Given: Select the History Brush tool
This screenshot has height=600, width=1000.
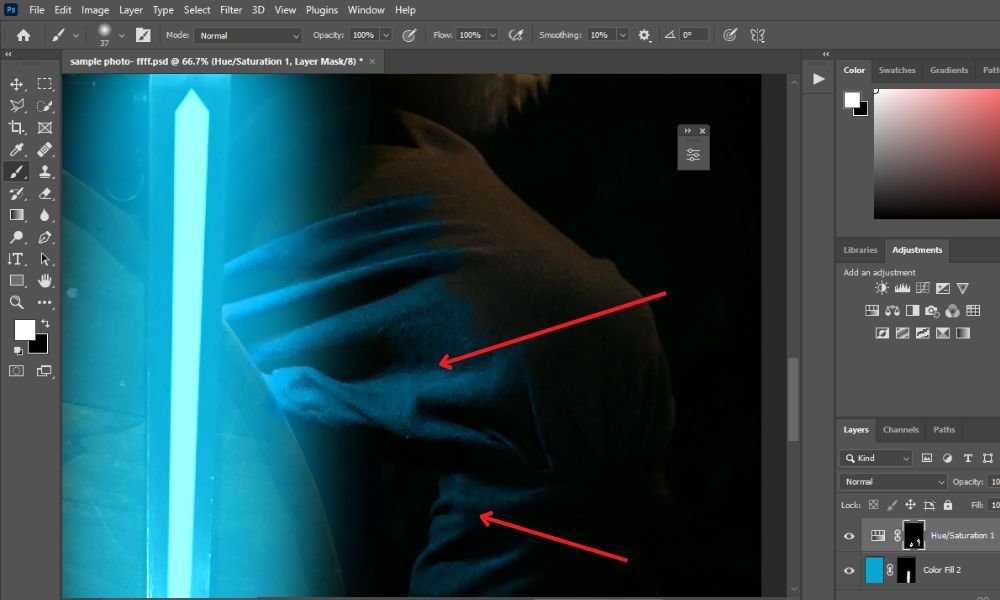Looking at the screenshot, I should (x=17, y=193).
